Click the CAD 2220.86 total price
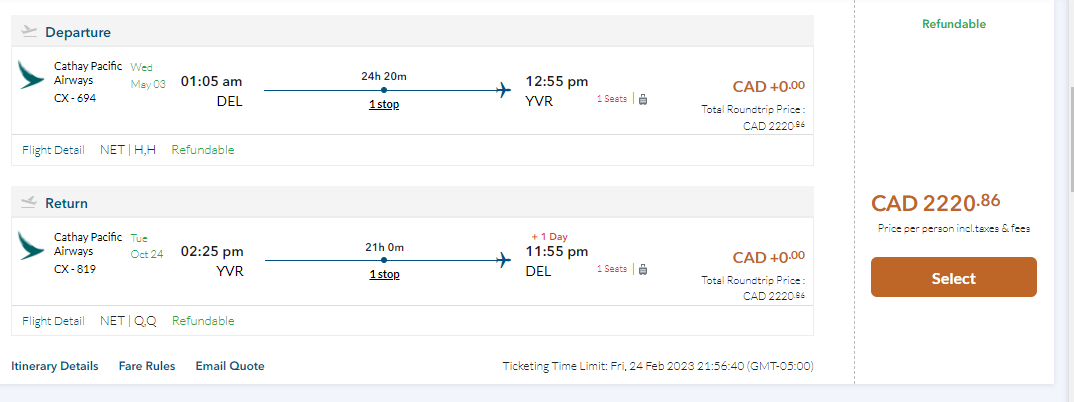The image size is (1074, 402). click(x=935, y=203)
